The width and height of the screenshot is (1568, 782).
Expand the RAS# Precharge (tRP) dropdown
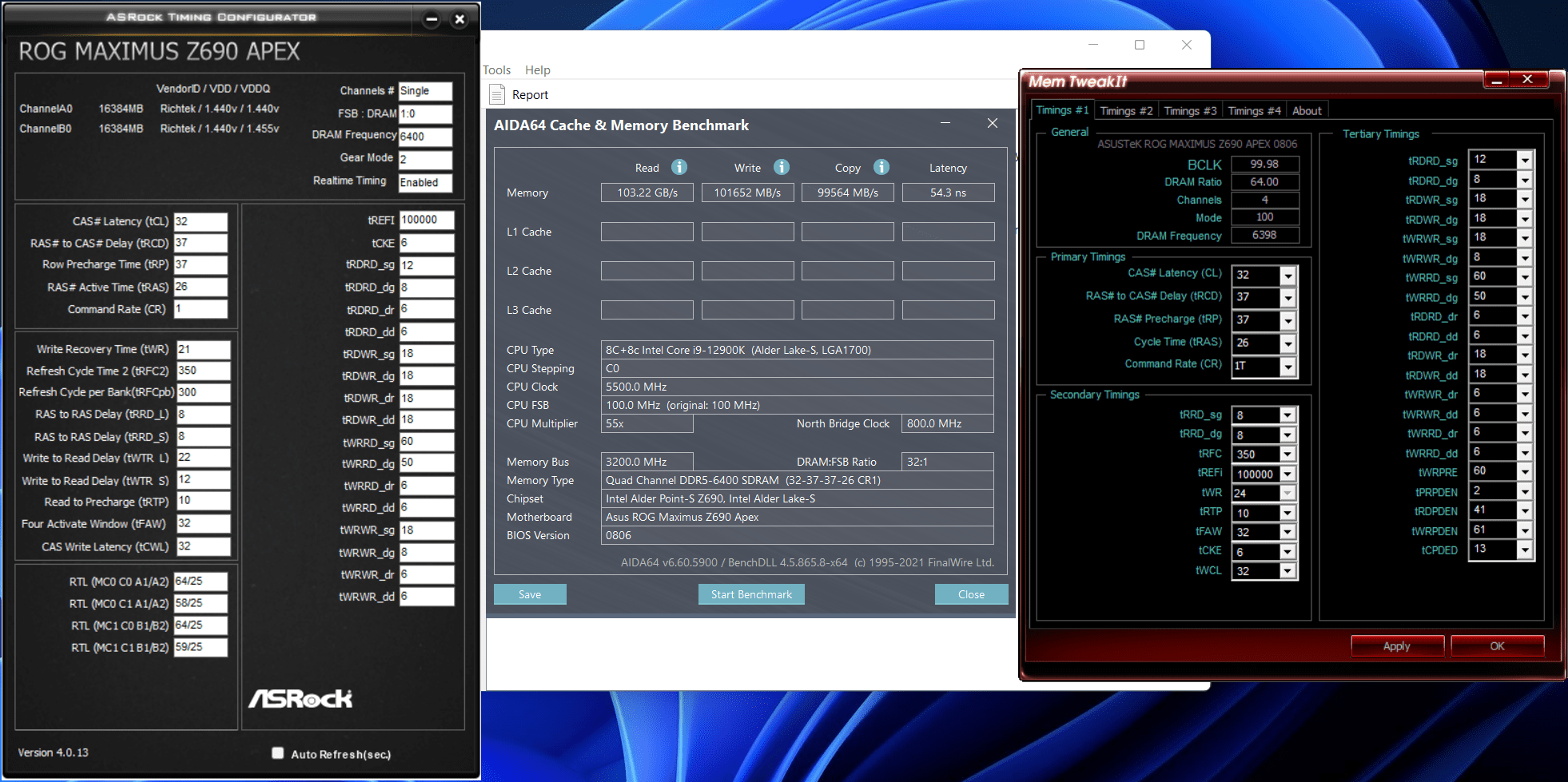(x=1287, y=320)
